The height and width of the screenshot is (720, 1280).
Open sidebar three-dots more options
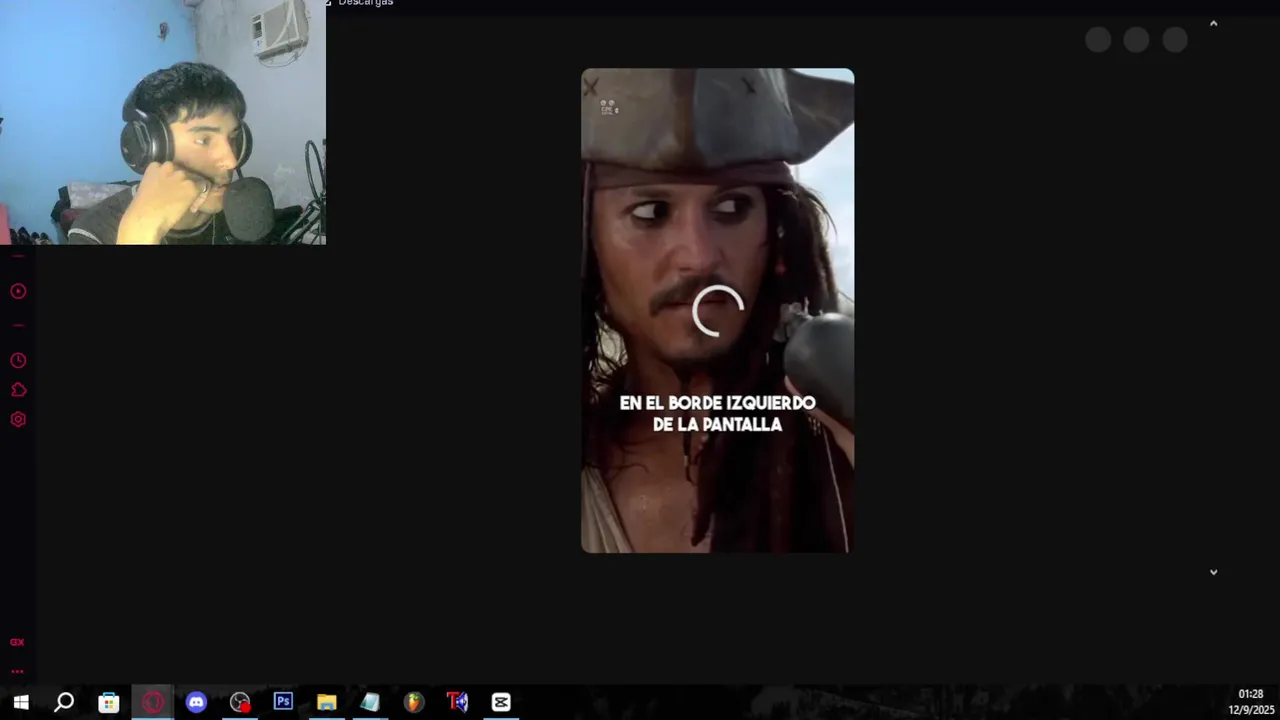[17, 671]
